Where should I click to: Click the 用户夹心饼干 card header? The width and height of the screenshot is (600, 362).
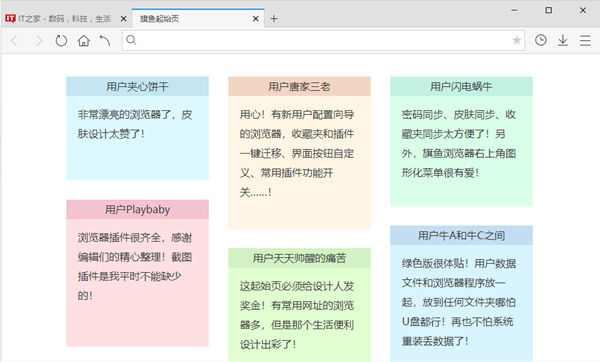[137, 86]
